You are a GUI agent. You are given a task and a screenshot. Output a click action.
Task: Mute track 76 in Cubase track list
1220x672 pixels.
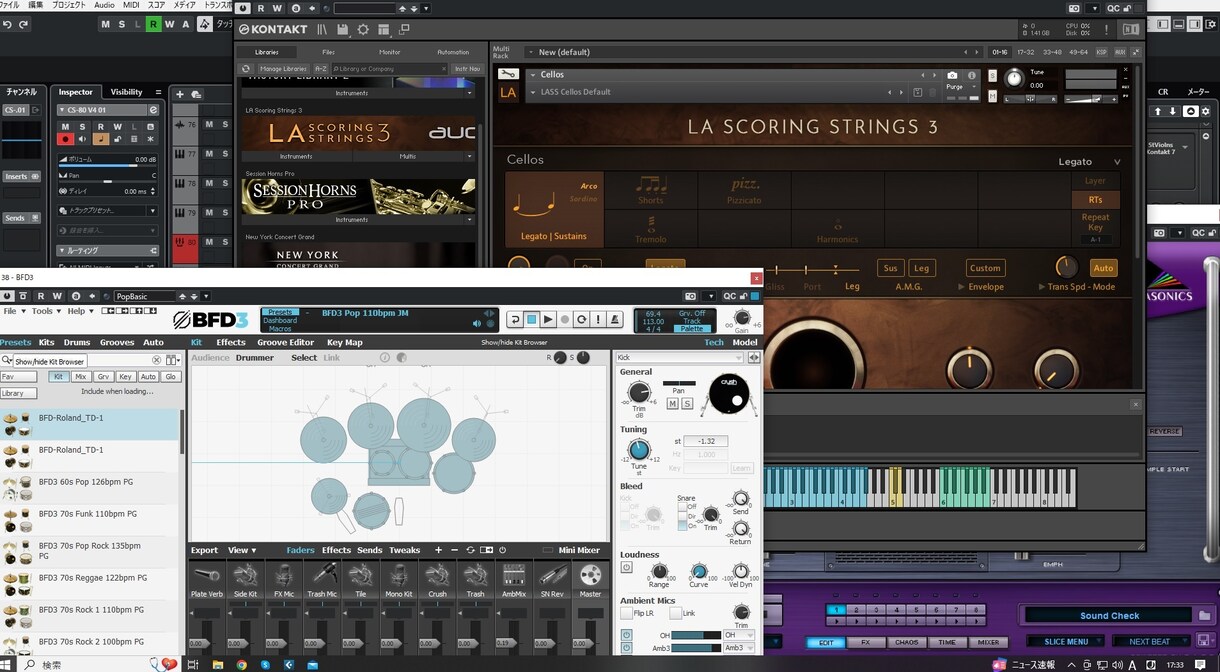pyautogui.click(x=209, y=125)
